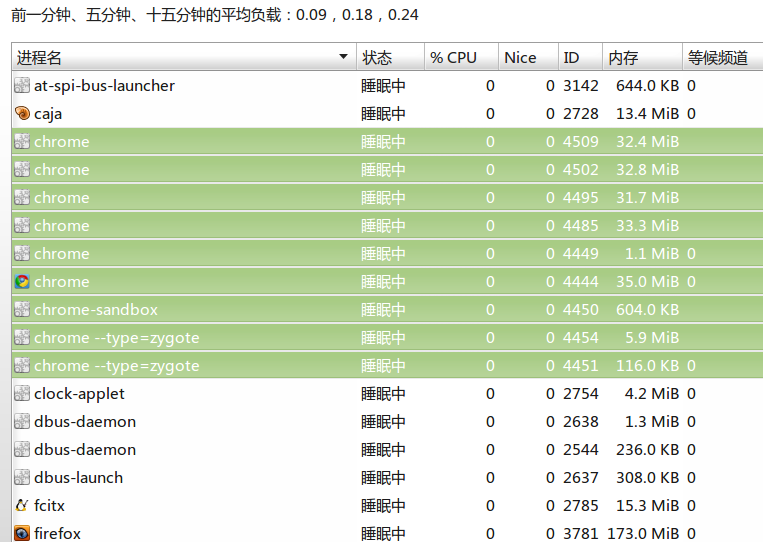This screenshot has height=542, width=763.
Task: Select the chrome-sandbox process name
Action: point(96,309)
